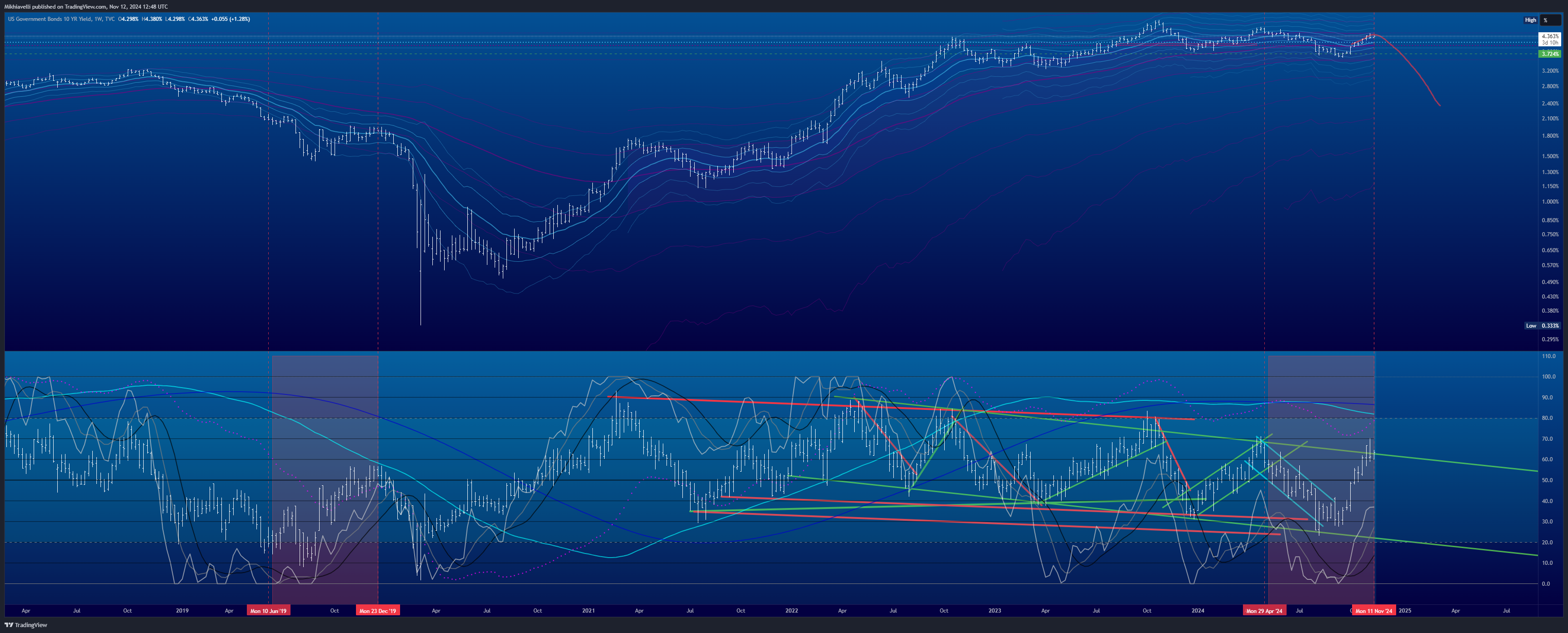Click the 3d 10h countdown label
1568x633 pixels.
(1550, 43)
